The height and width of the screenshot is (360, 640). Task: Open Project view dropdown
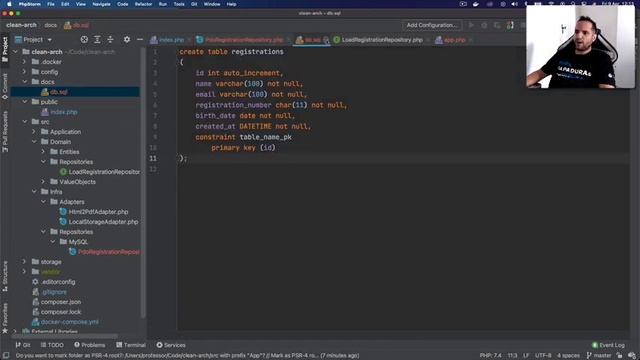coord(33,40)
